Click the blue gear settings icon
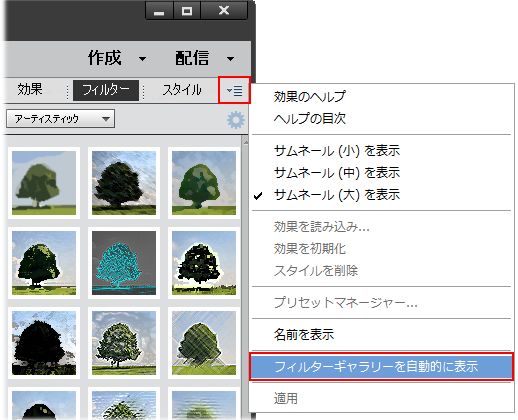The height and width of the screenshot is (420, 518). [x=236, y=120]
